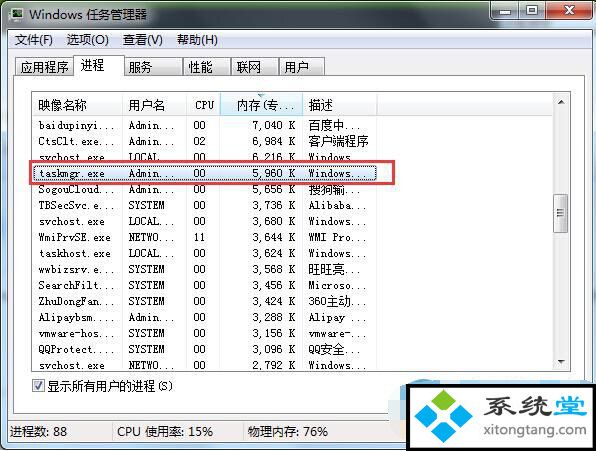Click the 旺旺亮... description cell
Screen dimensions: 596x451
point(334,269)
